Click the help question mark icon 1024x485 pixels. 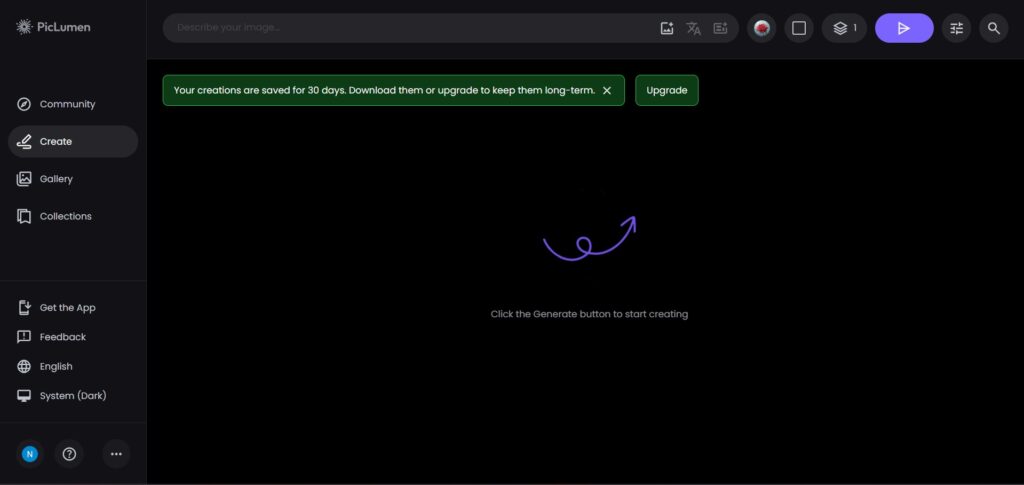[69, 454]
